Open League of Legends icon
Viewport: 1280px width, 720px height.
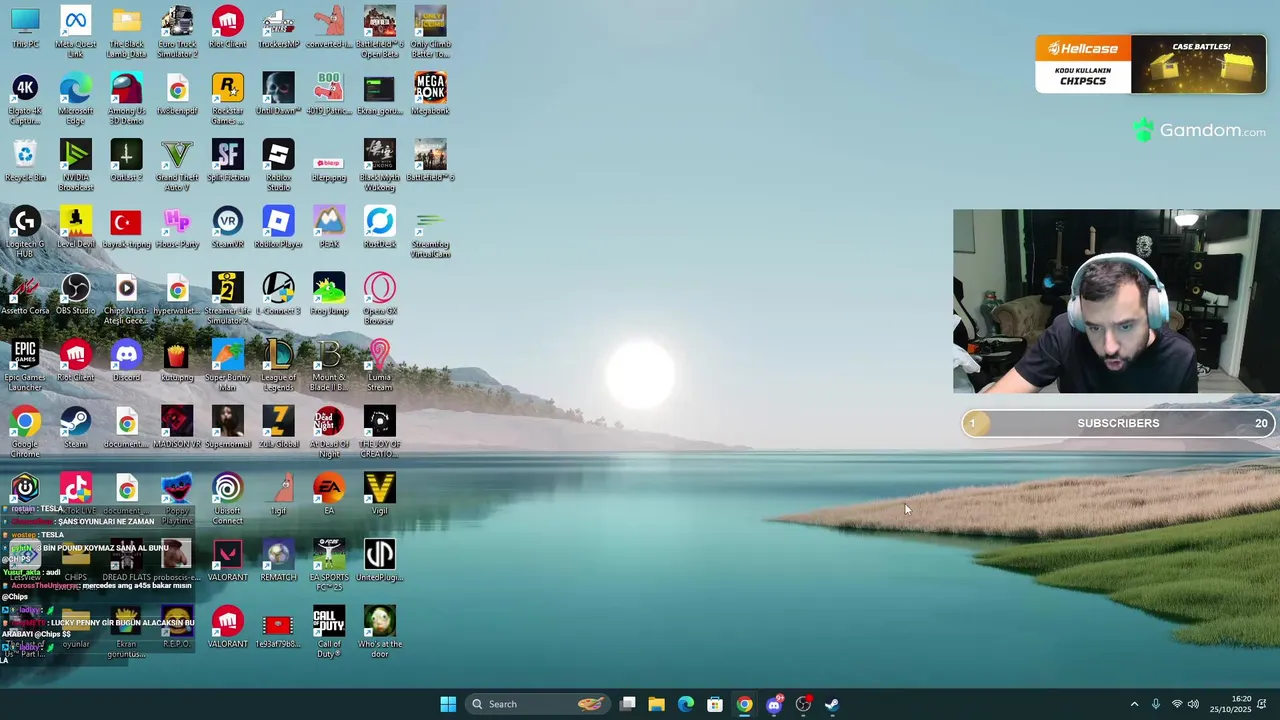[278, 366]
